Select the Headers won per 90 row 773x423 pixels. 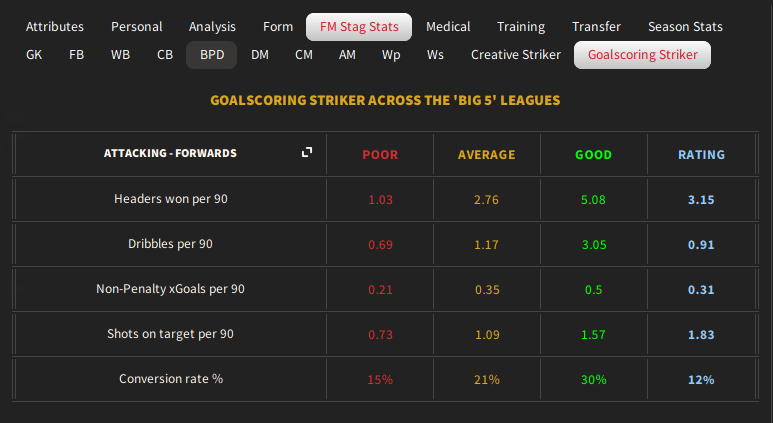pos(171,199)
